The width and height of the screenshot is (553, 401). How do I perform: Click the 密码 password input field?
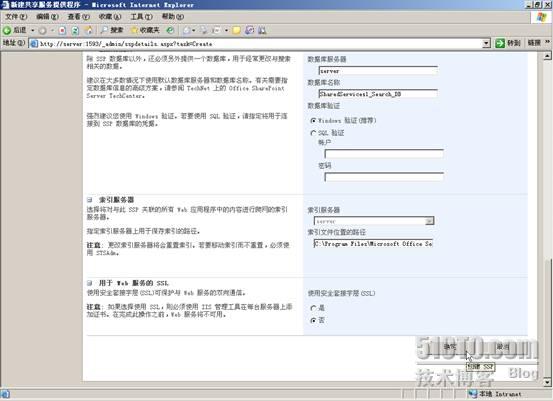(384, 177)
